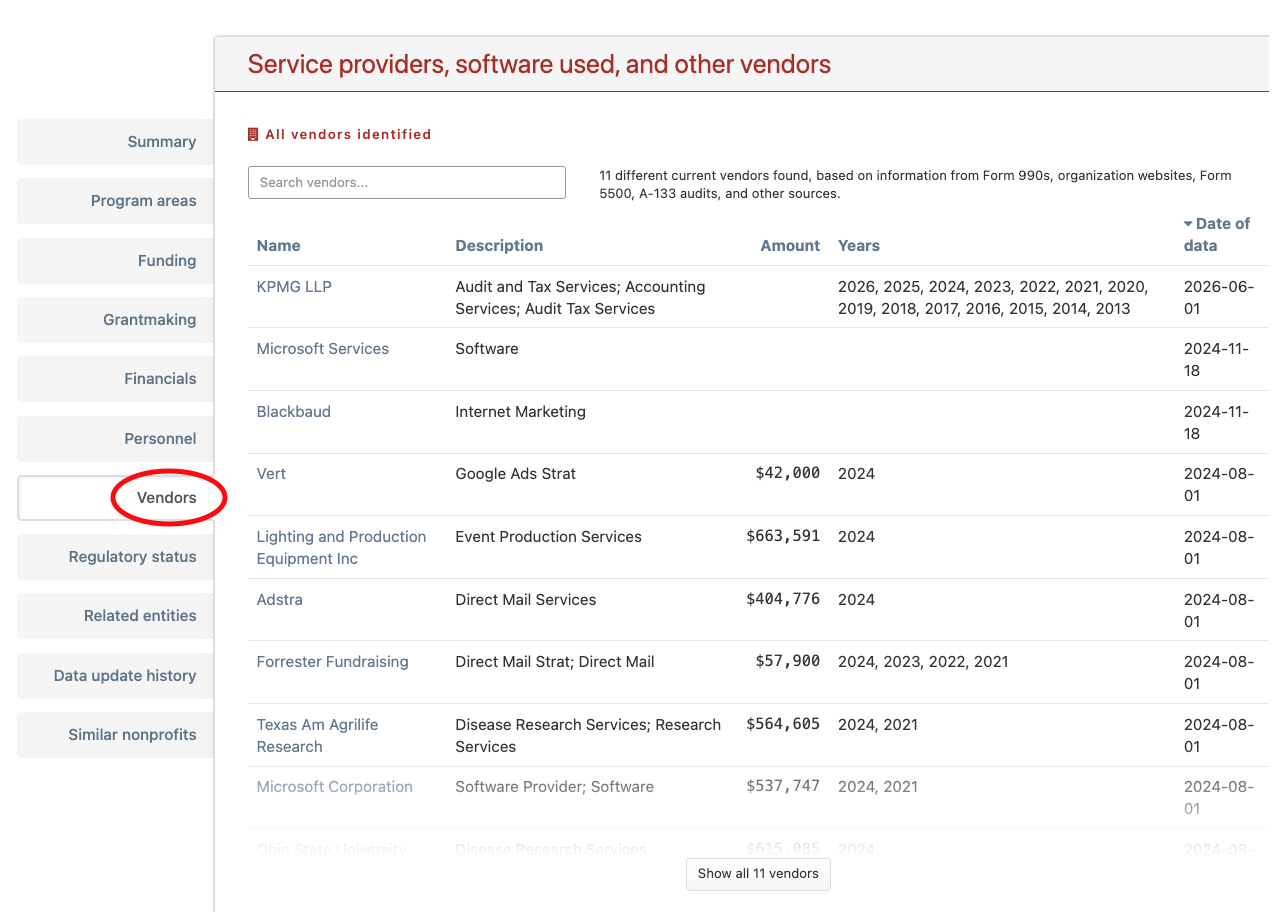Open the Summary sidebar tab
1282x912 pixels.
[116, 142]
